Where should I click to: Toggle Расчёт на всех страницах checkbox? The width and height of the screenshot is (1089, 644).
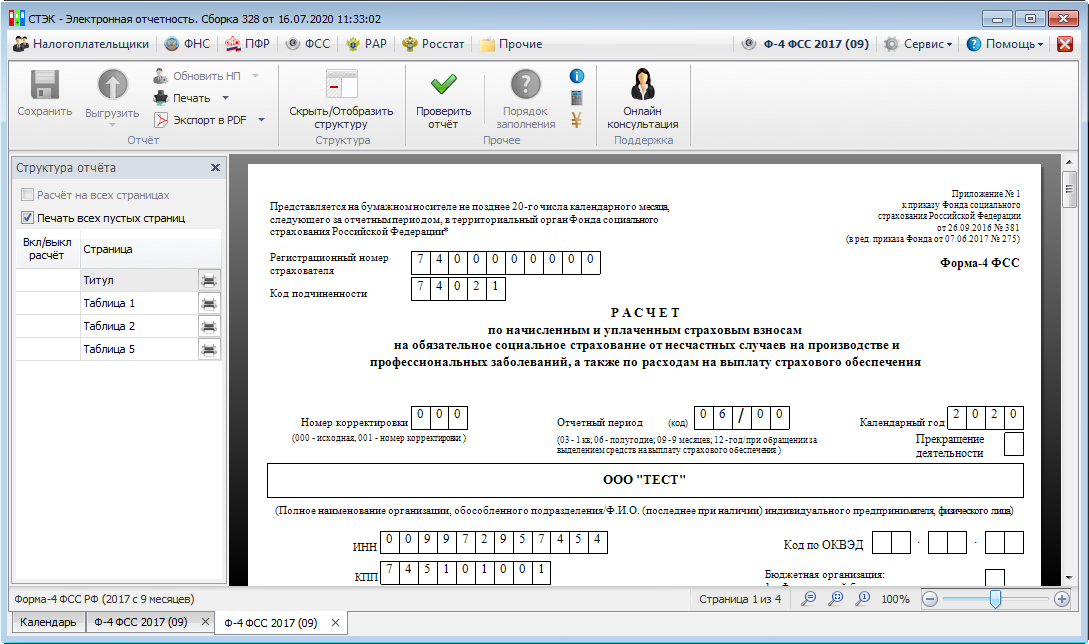pyautogui.click(x=28, y=195)
